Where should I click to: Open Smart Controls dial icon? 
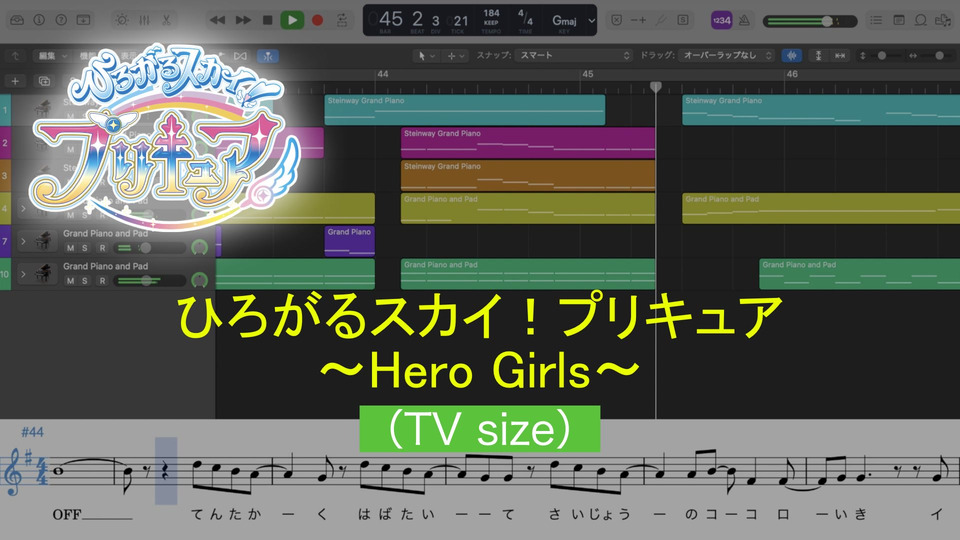click(122, 20)
